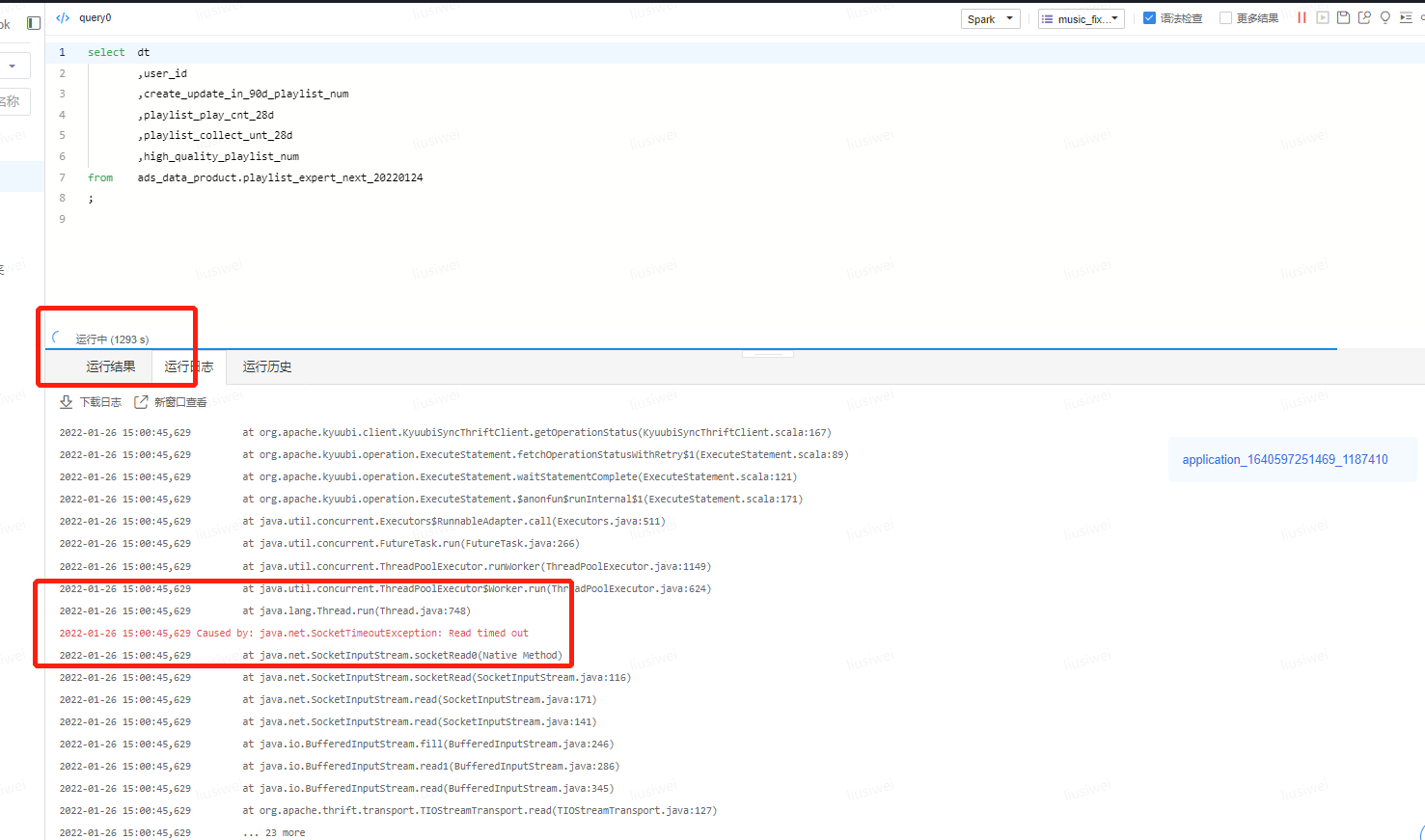
Task: Click inside the 名称 input field
Action: coord(13,101)
